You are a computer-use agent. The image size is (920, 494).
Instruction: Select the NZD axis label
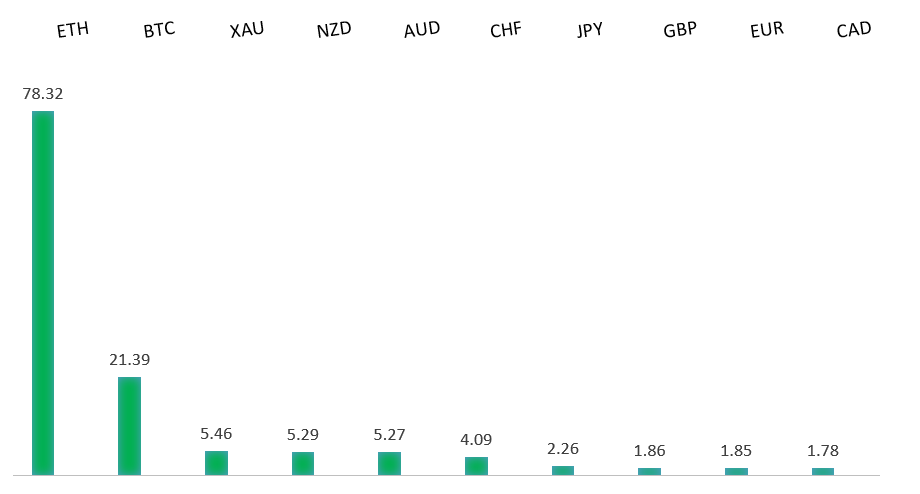pyautogui.click(x=333, y=30)
